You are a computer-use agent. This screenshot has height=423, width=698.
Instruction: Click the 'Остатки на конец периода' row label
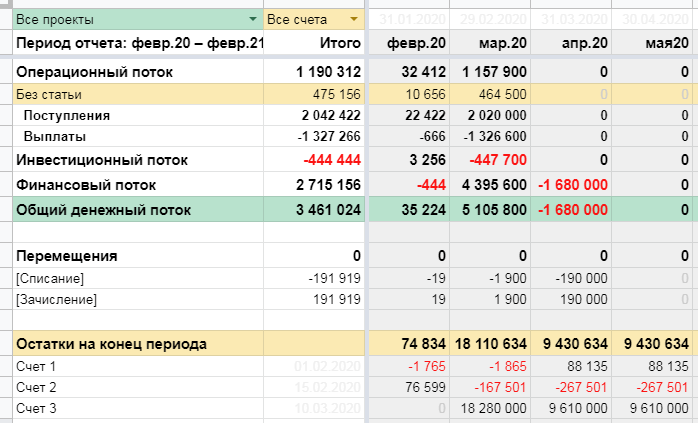pyautogui.click(x=111, y=344)
